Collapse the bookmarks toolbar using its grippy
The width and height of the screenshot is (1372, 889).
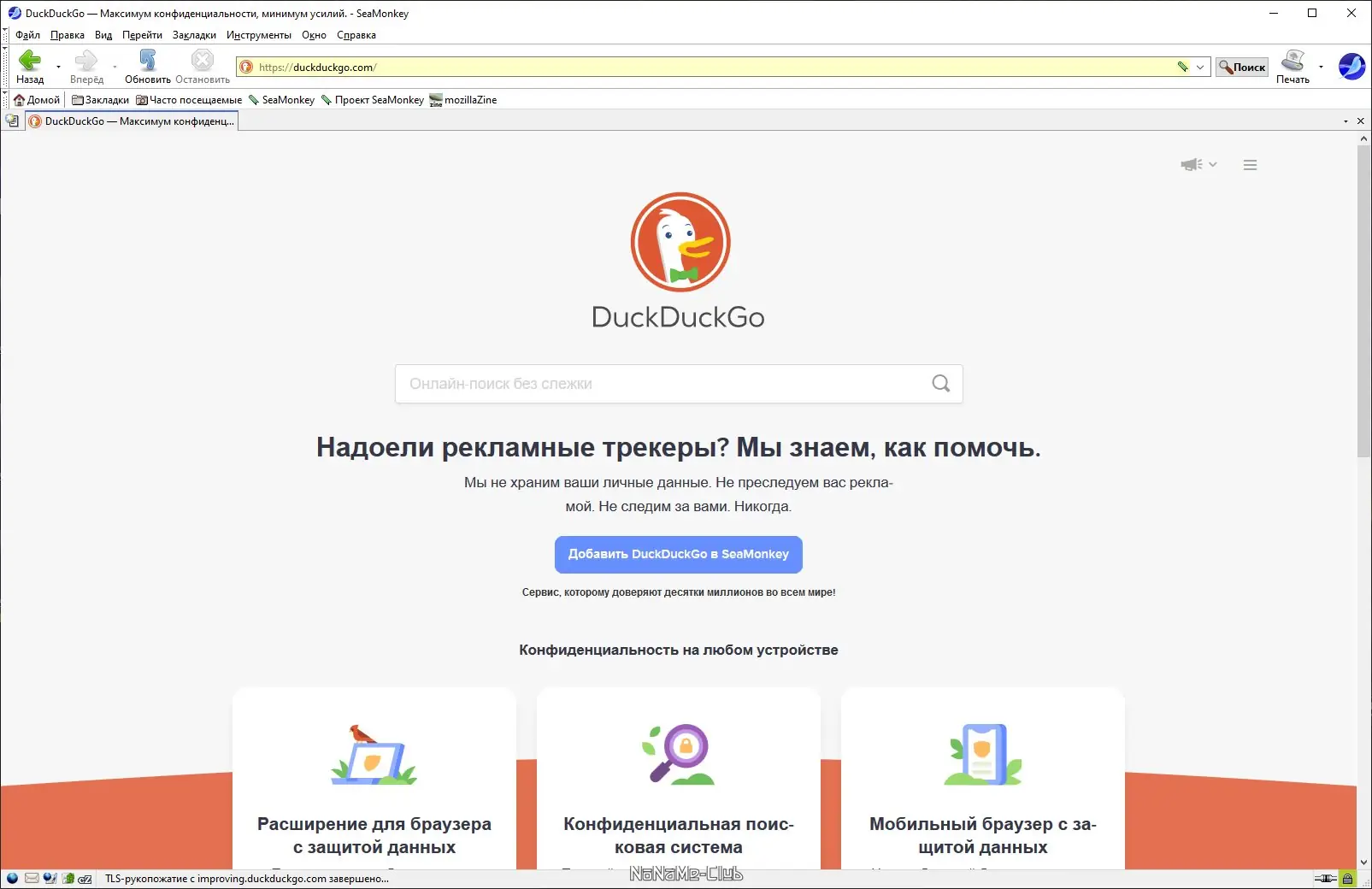tap(5, 99)
